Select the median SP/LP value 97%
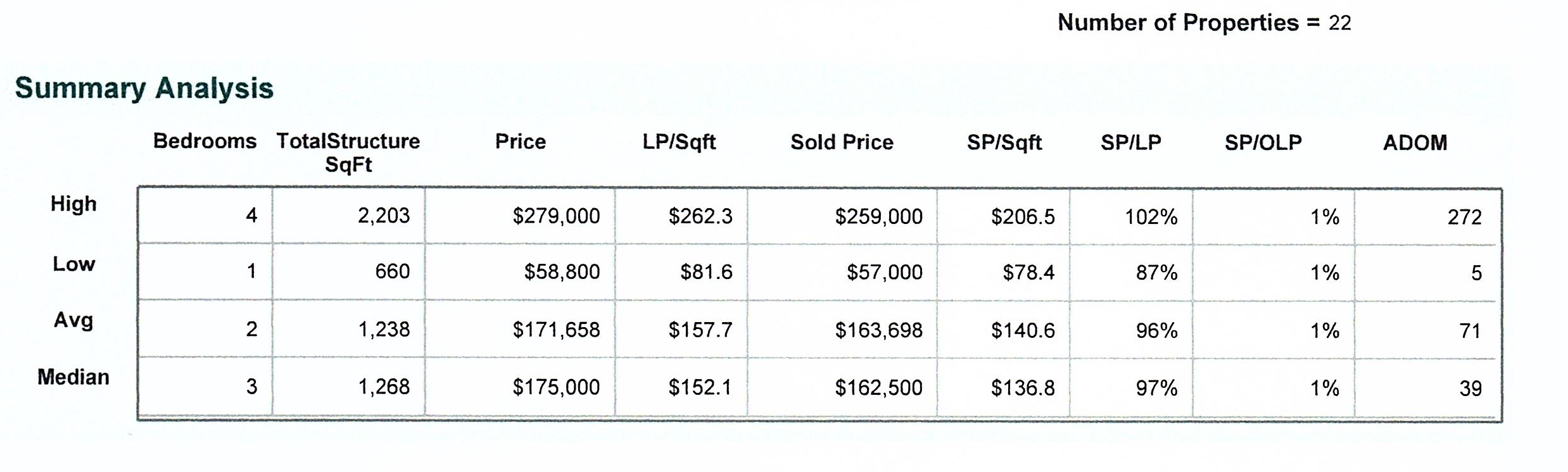This screenshot has width=1568, height=472. point(1156,388)
